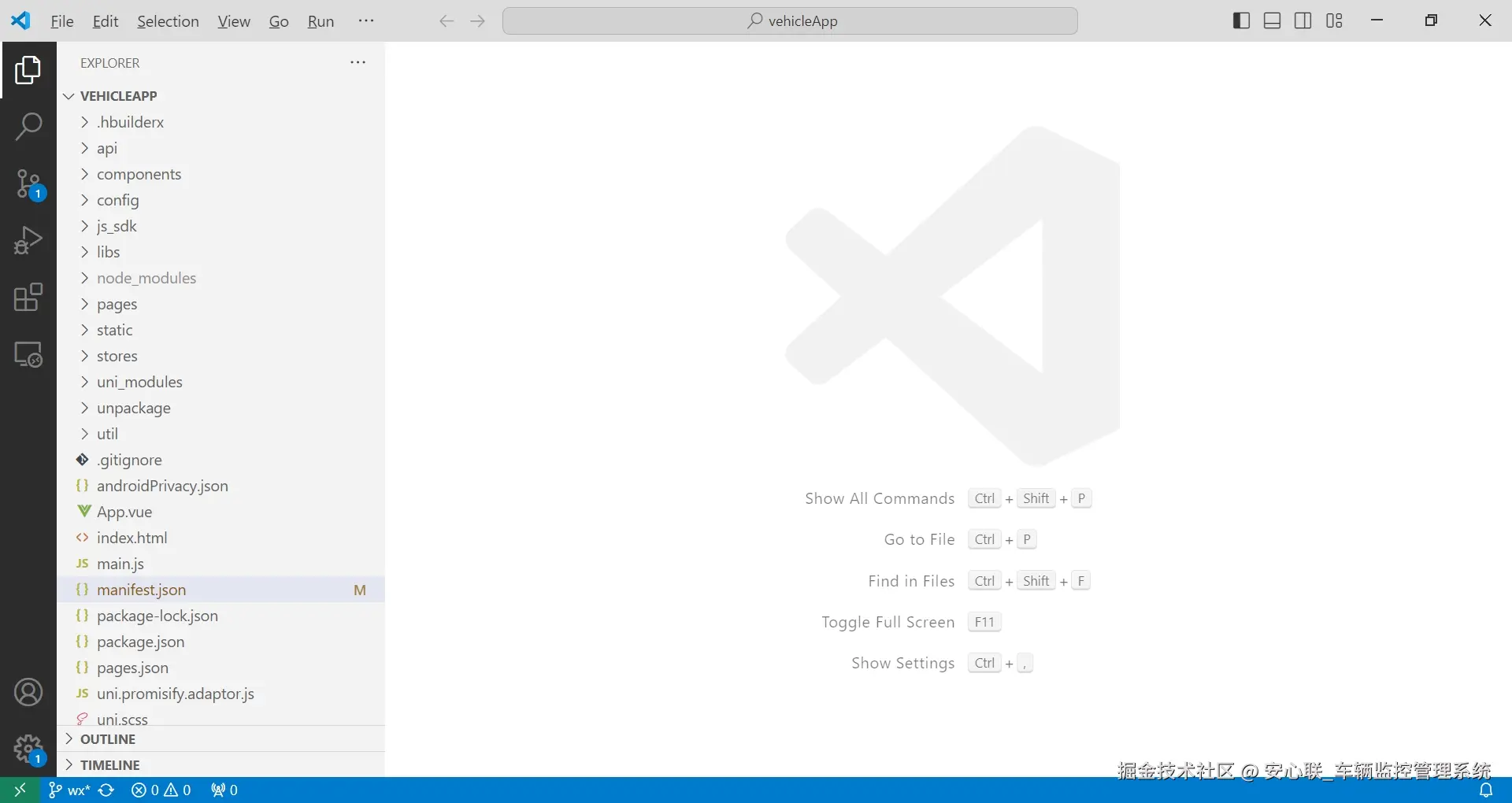1512x803 pixels.
Task: Open remote window button in status bar
Action: tap(20, 790)
